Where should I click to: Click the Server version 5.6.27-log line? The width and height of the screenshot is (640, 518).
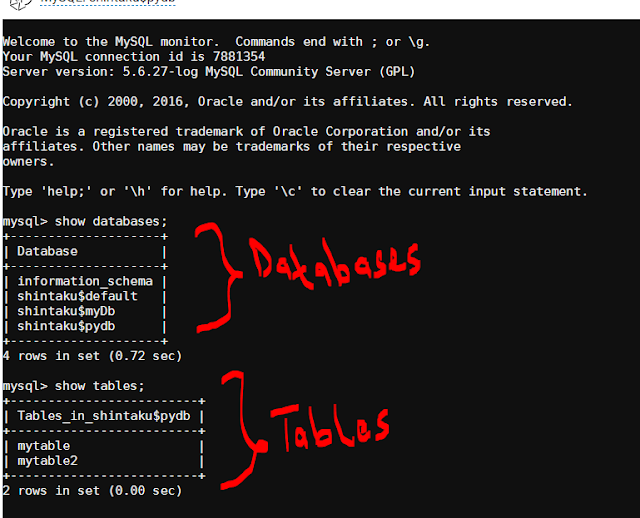(209, 71)
